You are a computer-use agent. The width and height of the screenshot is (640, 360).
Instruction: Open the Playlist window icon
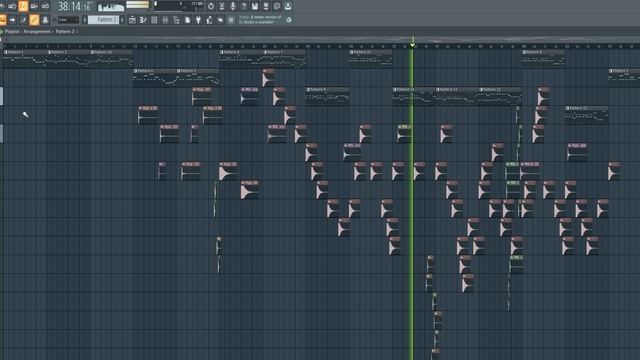point(132,20)
